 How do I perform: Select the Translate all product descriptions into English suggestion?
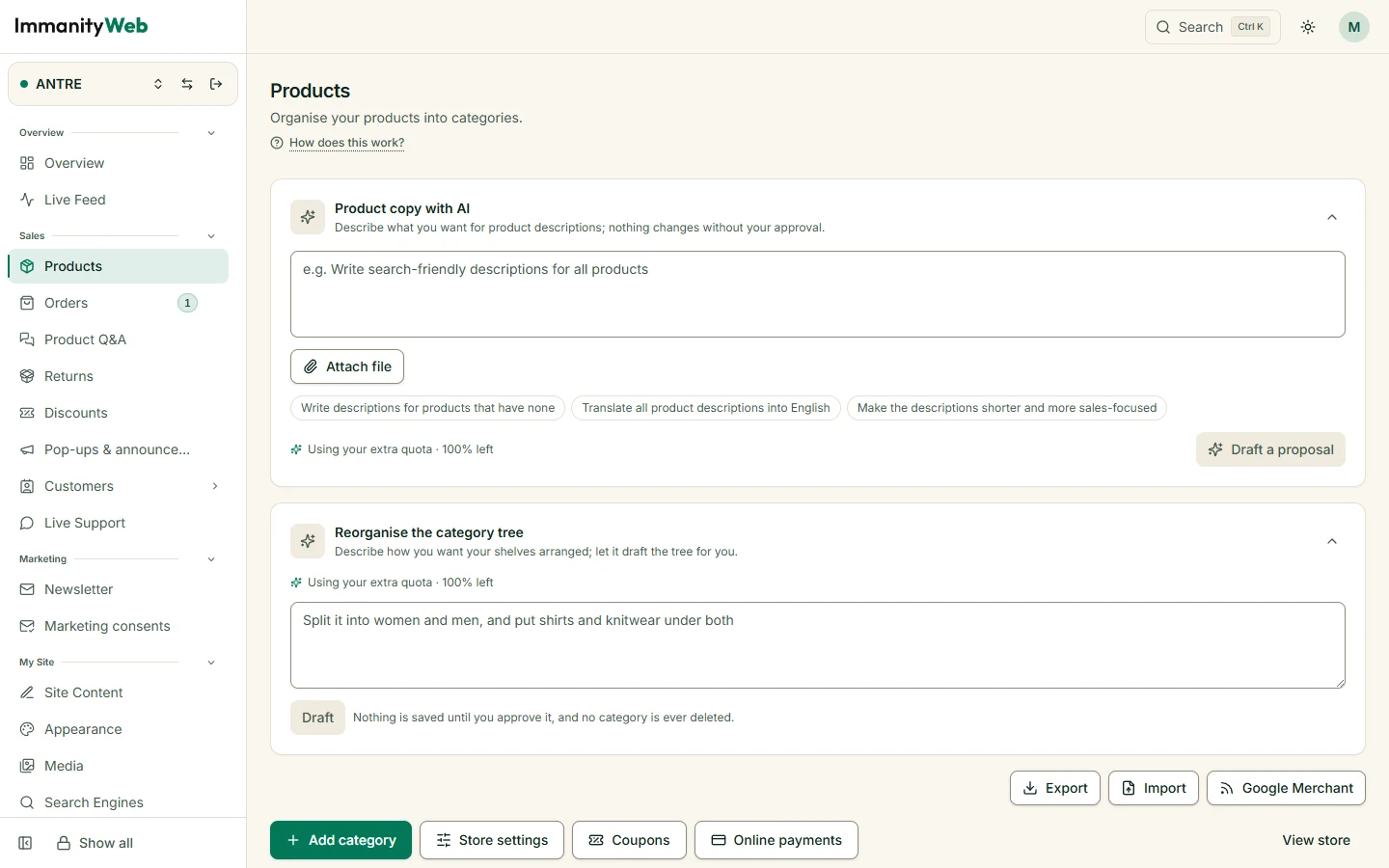click(706, 408)
